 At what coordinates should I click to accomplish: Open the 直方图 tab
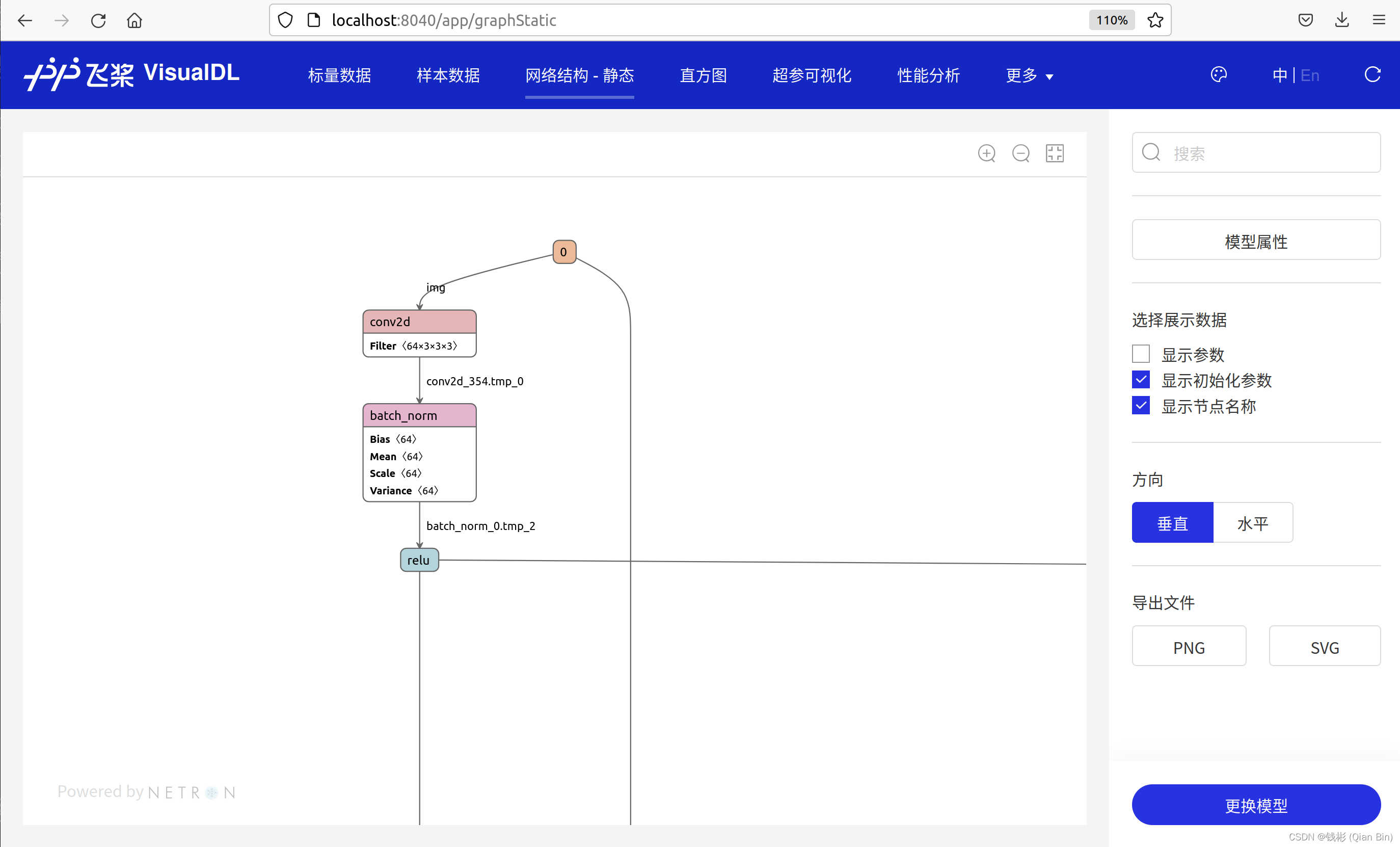point(704,75)
